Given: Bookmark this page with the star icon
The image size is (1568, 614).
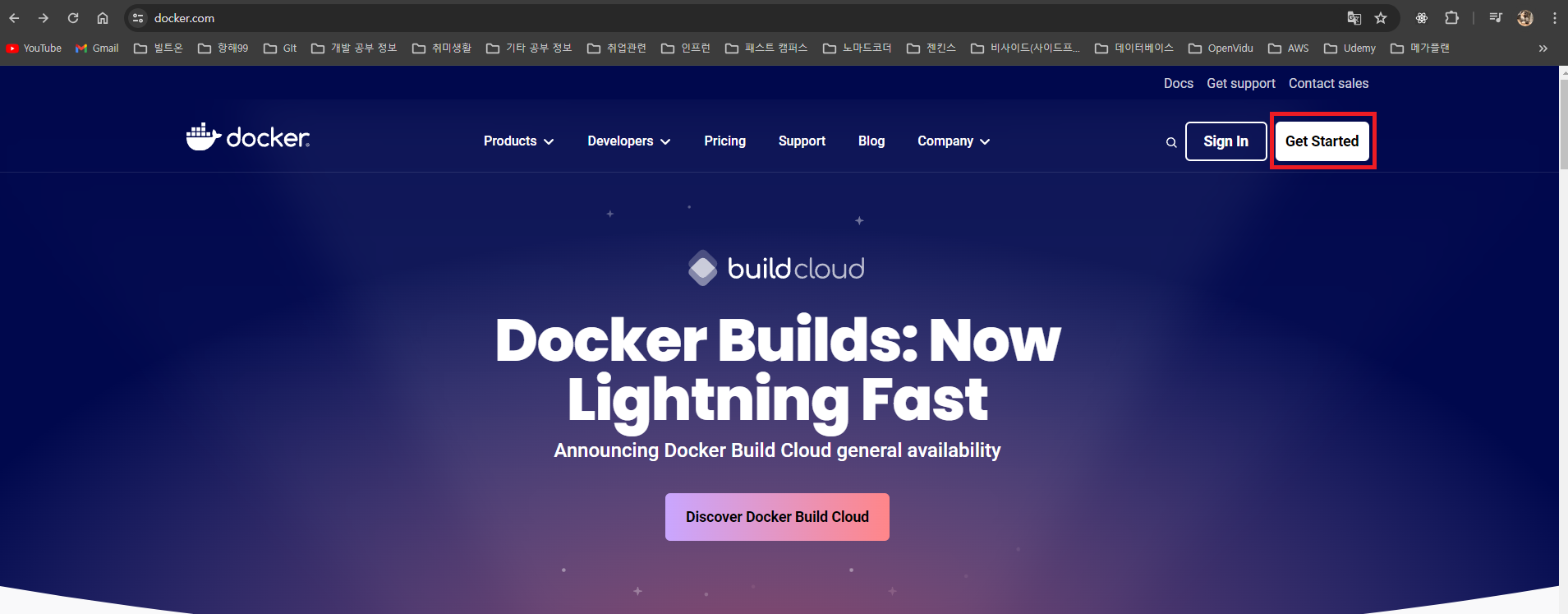Looking at the screenshot, I should pyautogui.click(x=1381, y=18).
